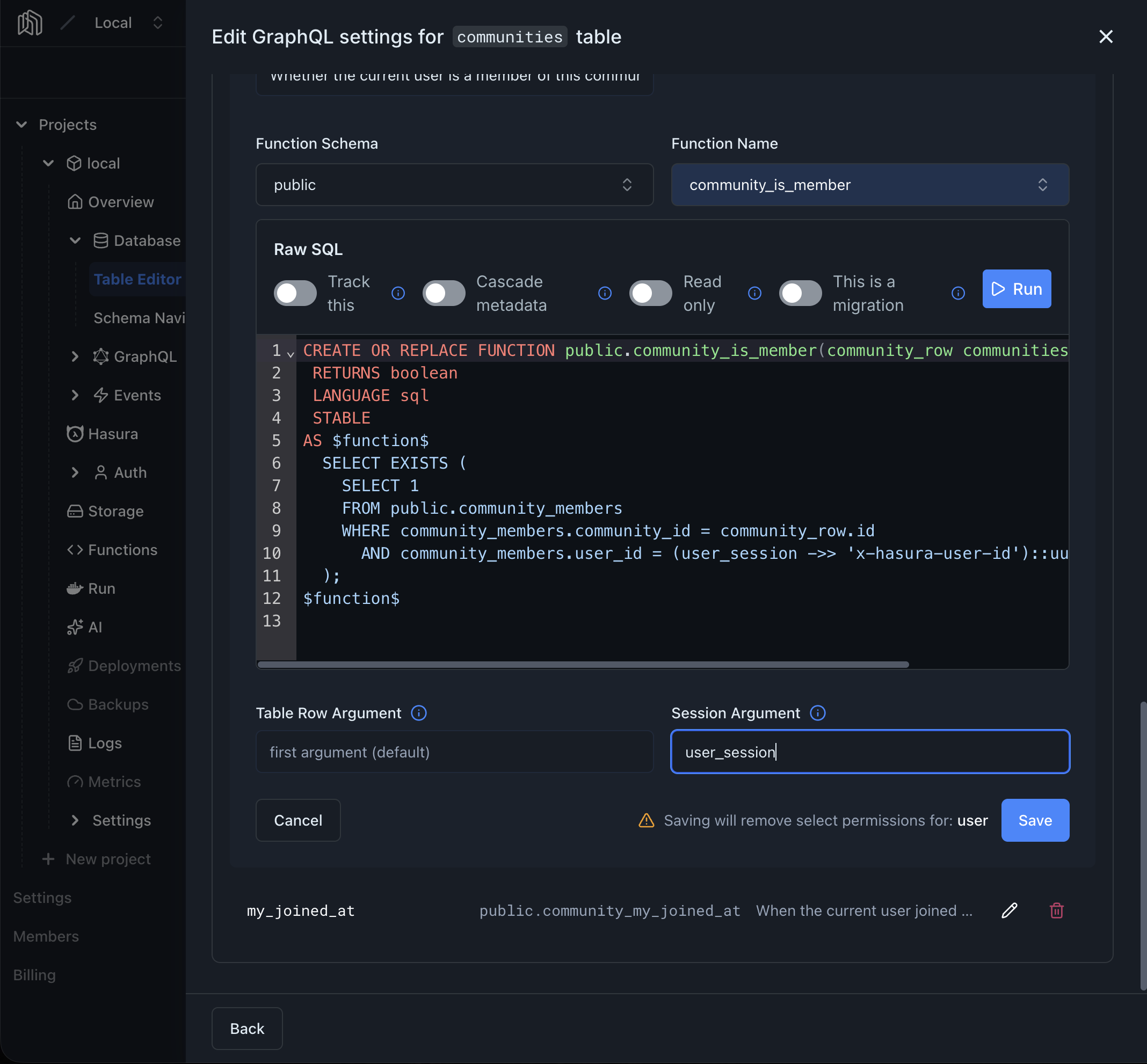
Task: Collapse the Projects tree section
Action: (22, 125)
